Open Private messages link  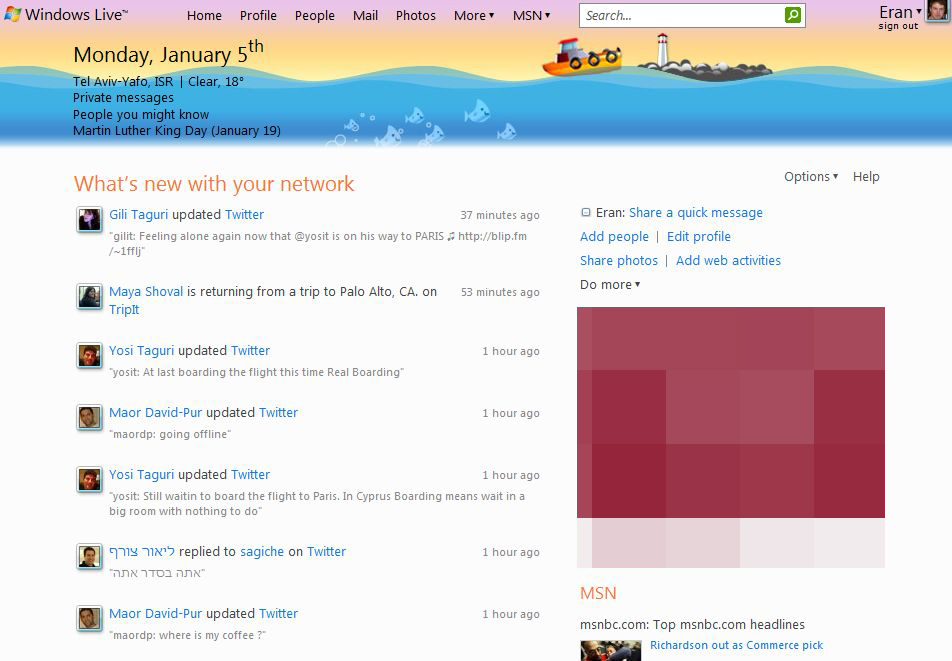123,98
